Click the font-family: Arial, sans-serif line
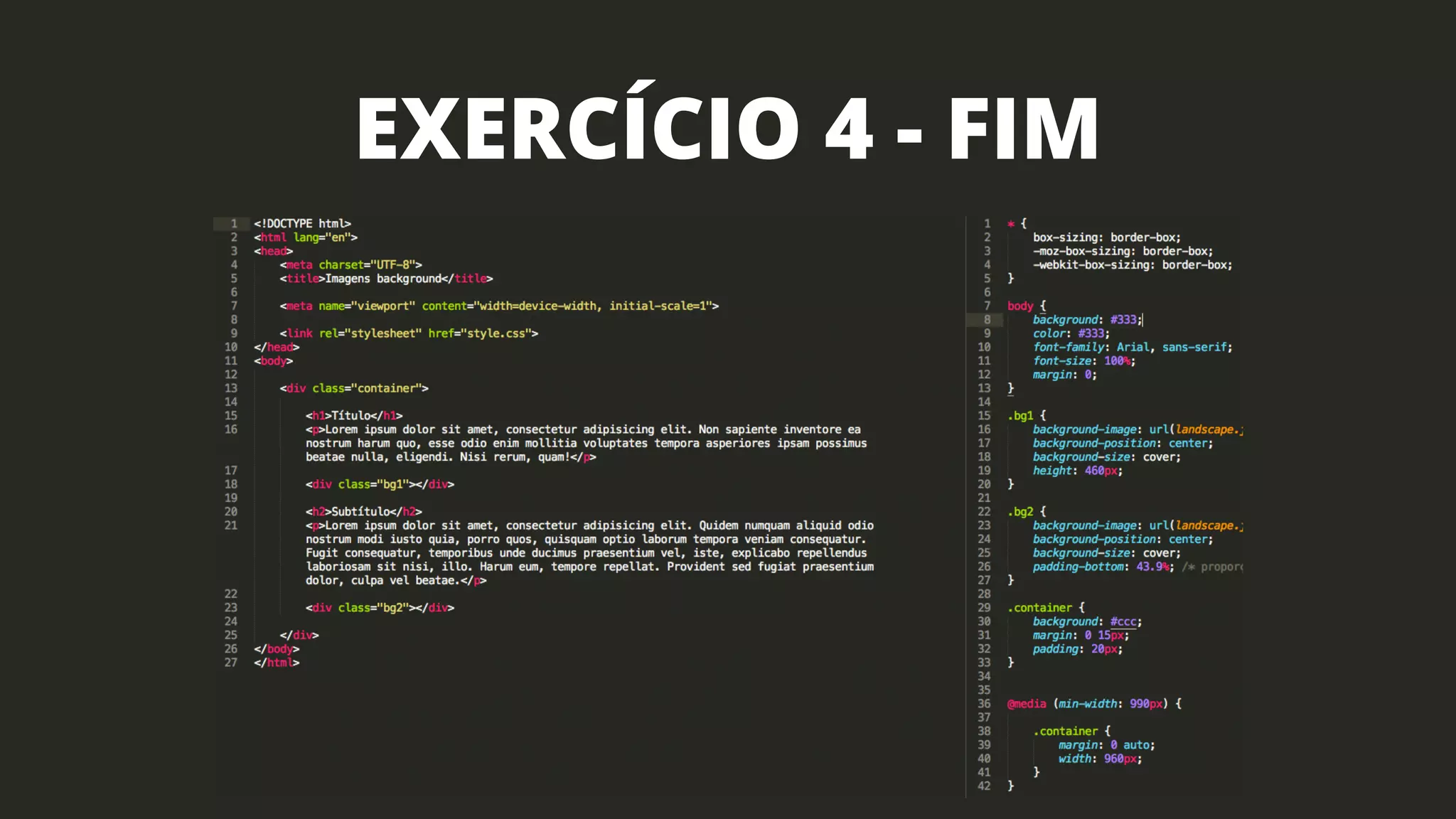1456x819 pixels. [x=1133, y=347]
